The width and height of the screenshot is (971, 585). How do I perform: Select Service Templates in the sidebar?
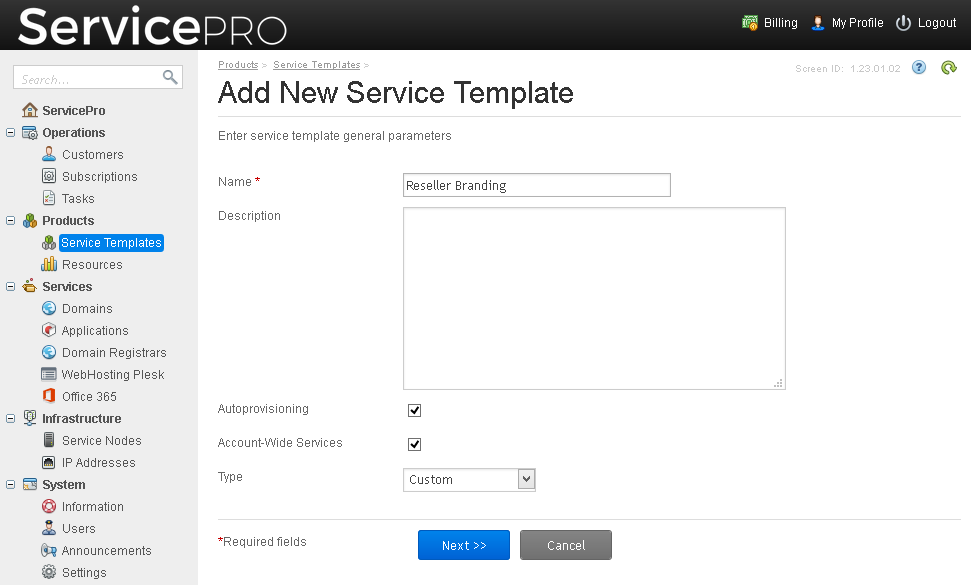111,243
